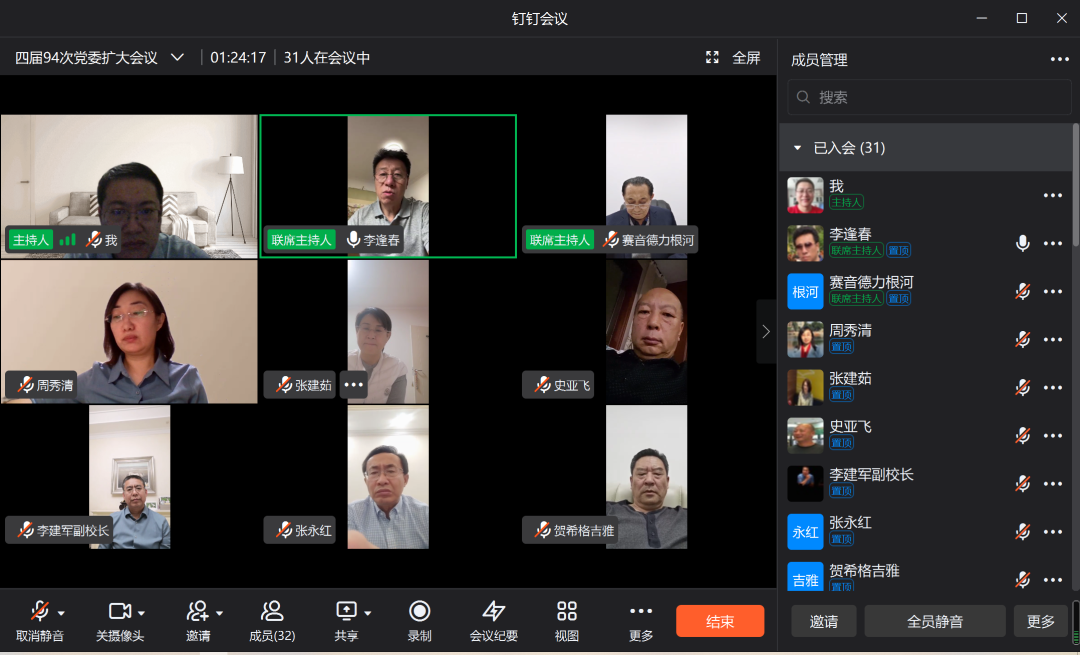Image resolution: width=1080 pixels, height=655 pixels.
Task: Select 周秀清 video tile
Action: click(129, 331)
